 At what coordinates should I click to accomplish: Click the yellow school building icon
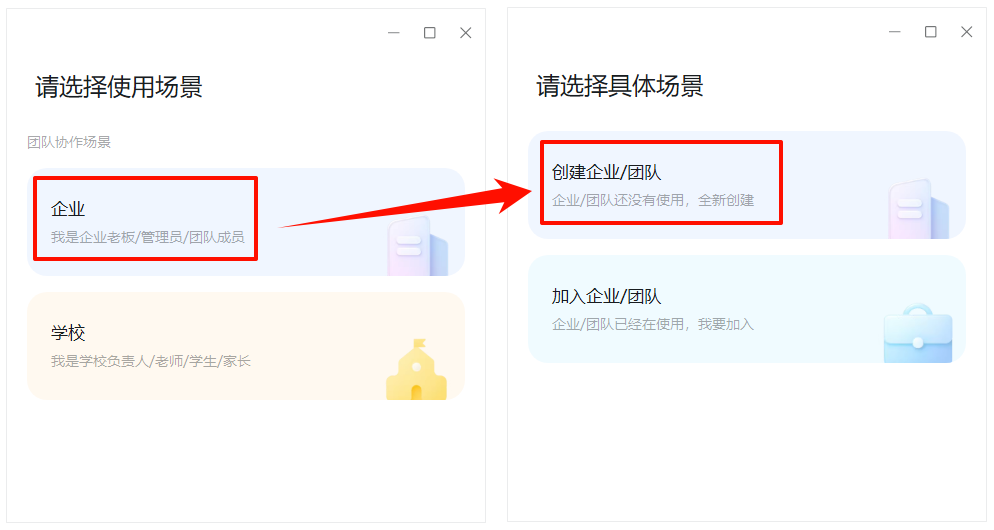point(415,371)
